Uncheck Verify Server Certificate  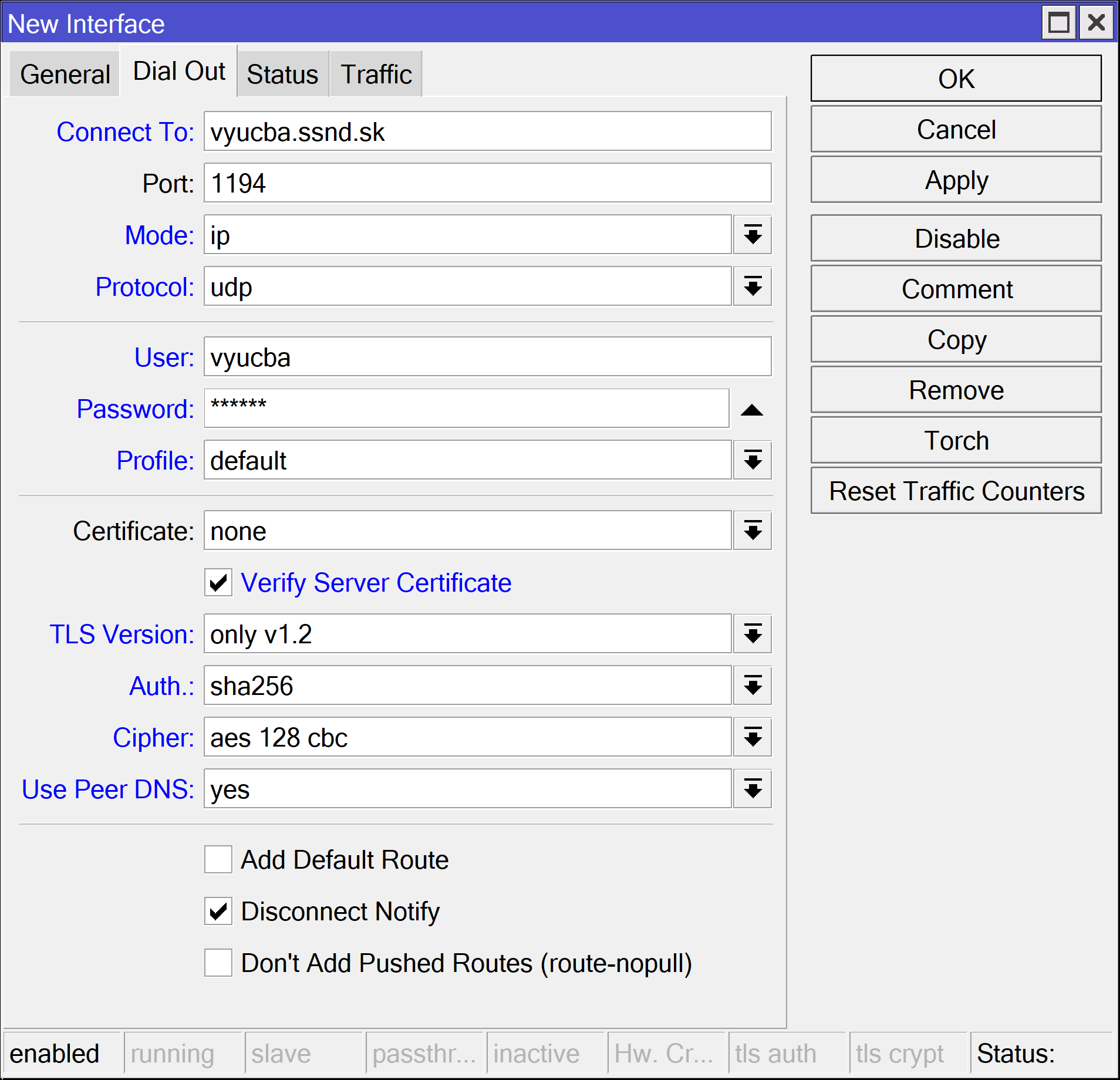point(218,583)
